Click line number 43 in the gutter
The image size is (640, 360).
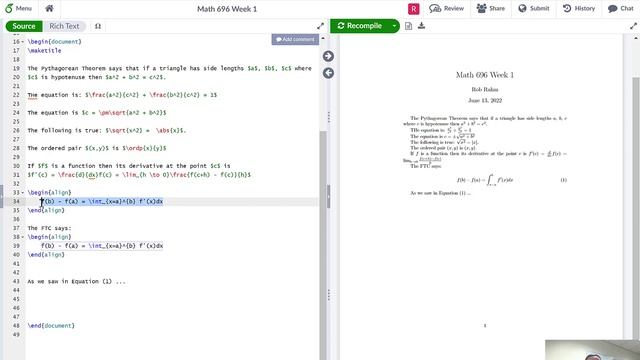[x=16, y=281]
